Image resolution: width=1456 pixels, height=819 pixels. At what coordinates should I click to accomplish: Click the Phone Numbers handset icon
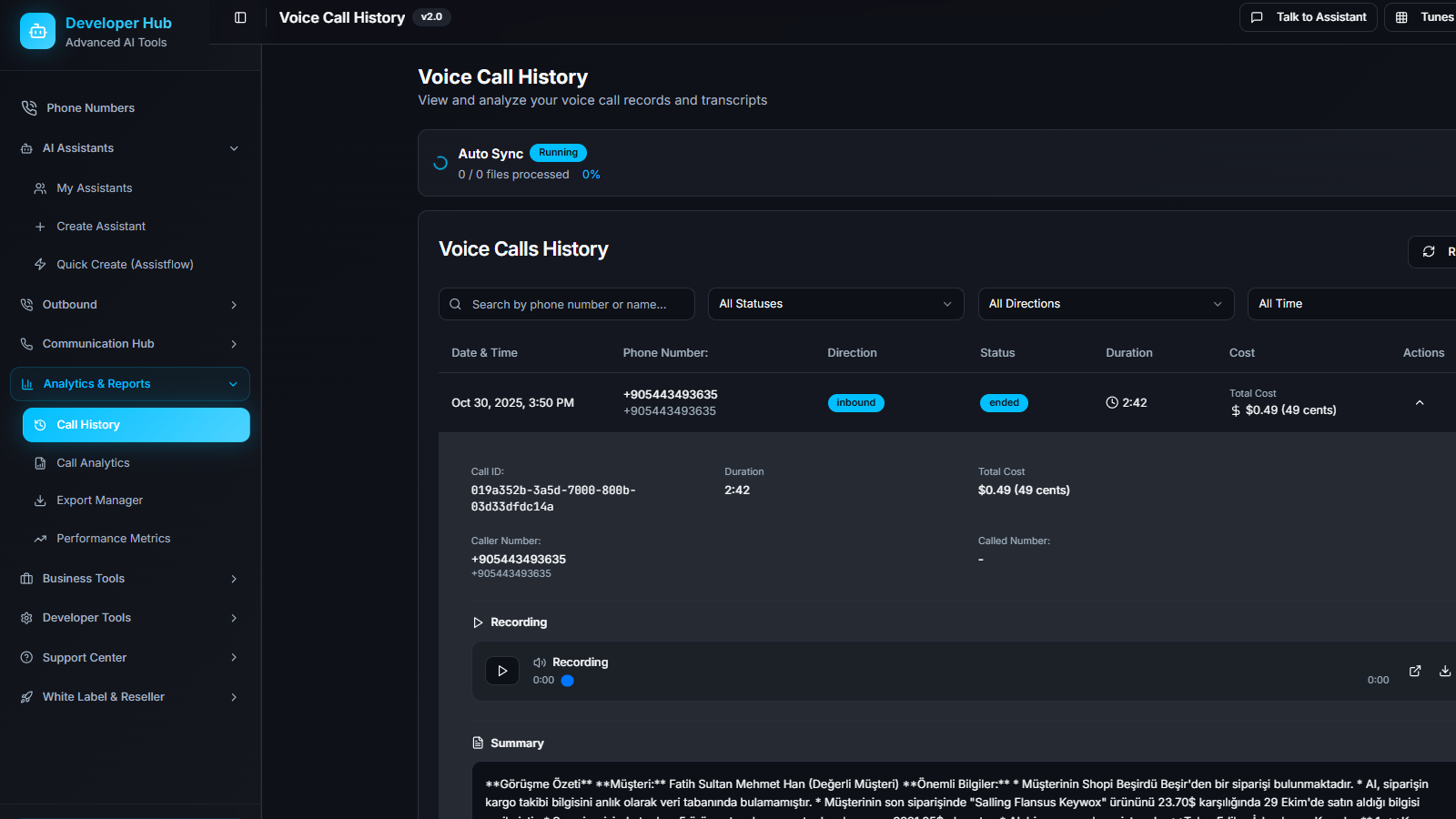point(29,107)
